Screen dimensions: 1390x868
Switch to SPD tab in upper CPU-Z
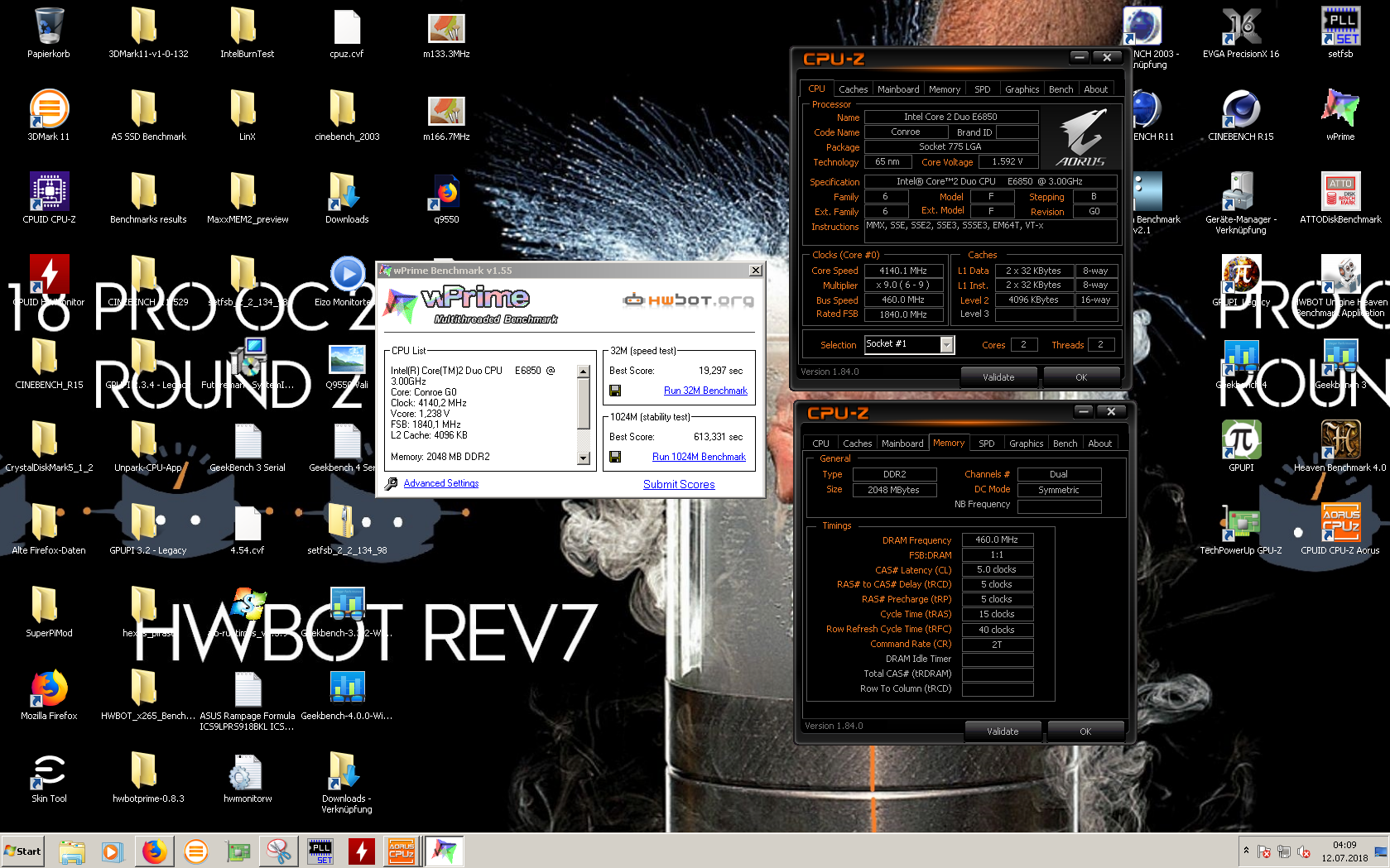pyautogui.click(x=983, y=89)
